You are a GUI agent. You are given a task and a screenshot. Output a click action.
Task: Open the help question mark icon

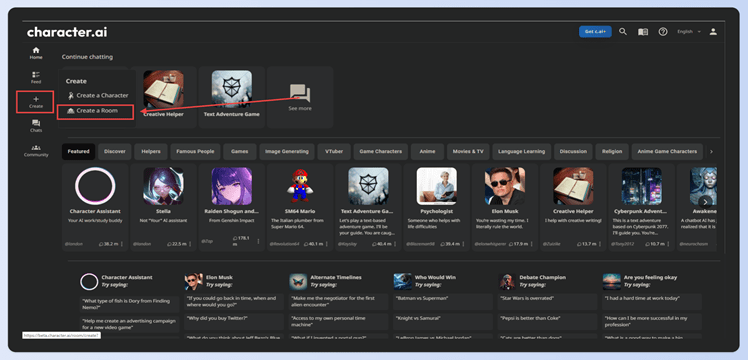[x=663, y=32]
